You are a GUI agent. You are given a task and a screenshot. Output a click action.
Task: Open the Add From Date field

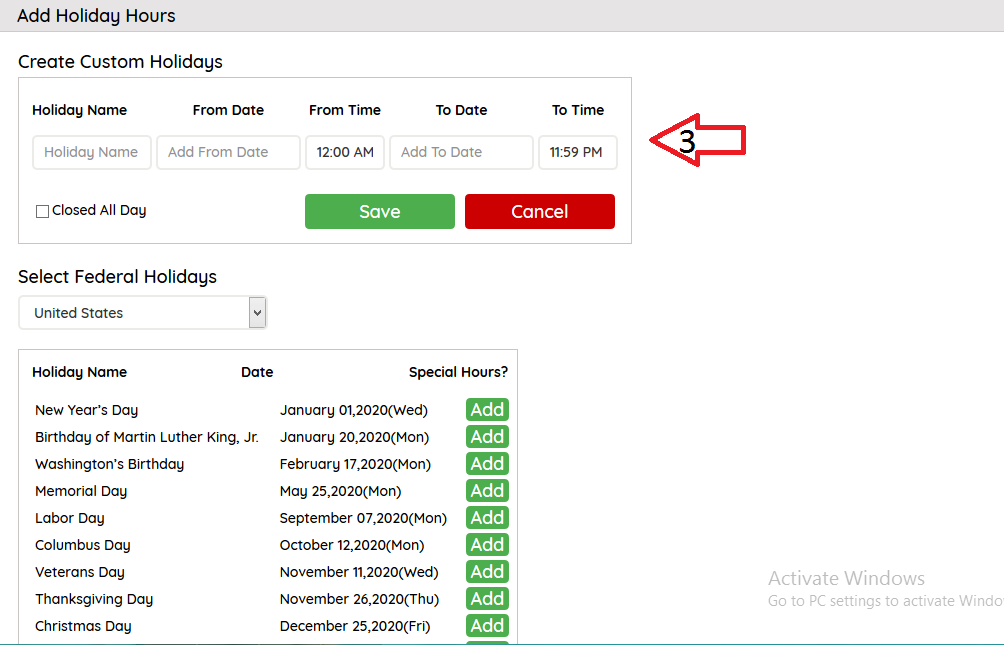[228, 152]
